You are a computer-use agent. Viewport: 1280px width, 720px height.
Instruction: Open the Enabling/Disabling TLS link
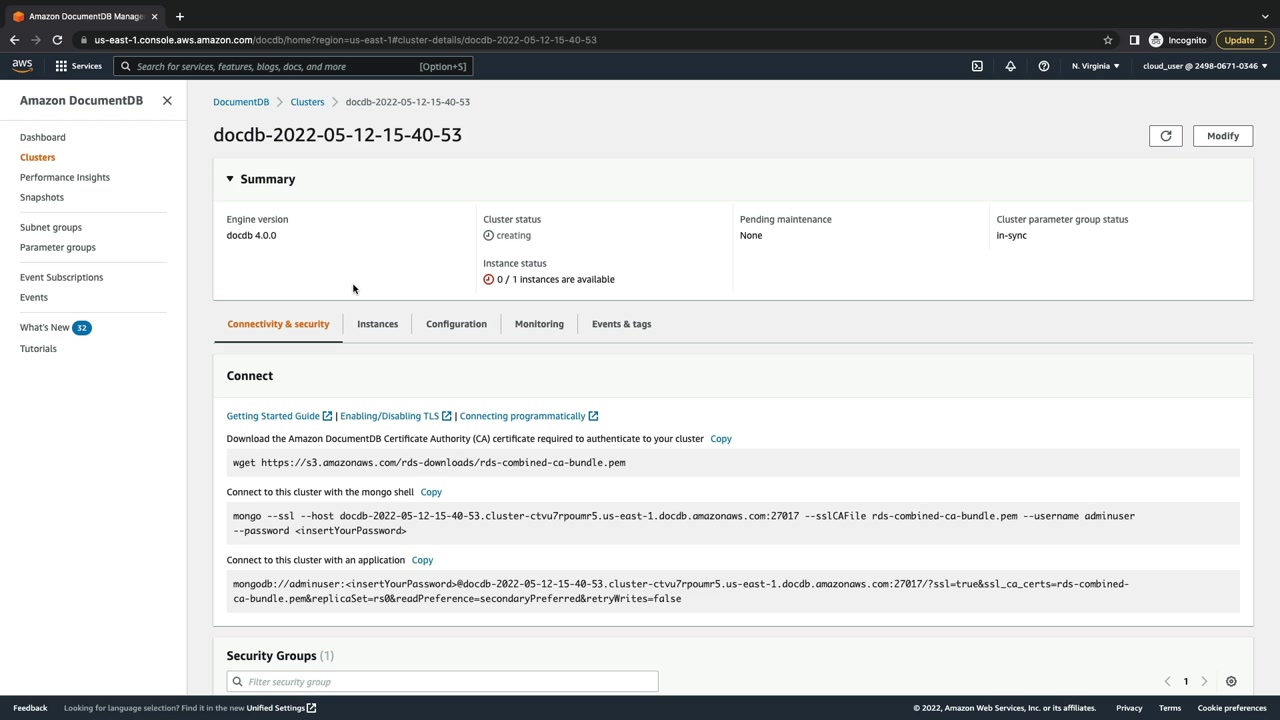tap(396, 416)
